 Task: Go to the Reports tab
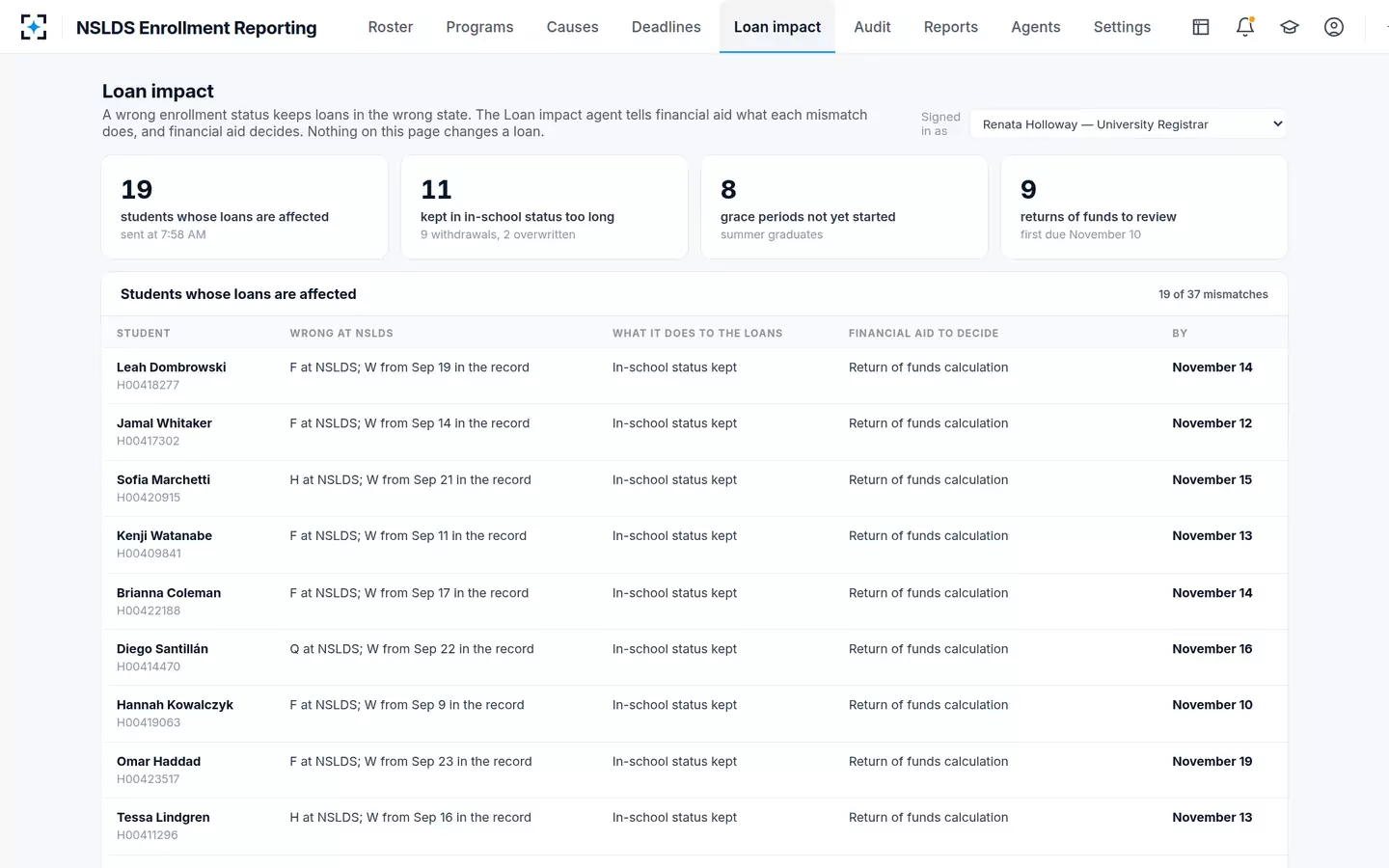point(951,27)
